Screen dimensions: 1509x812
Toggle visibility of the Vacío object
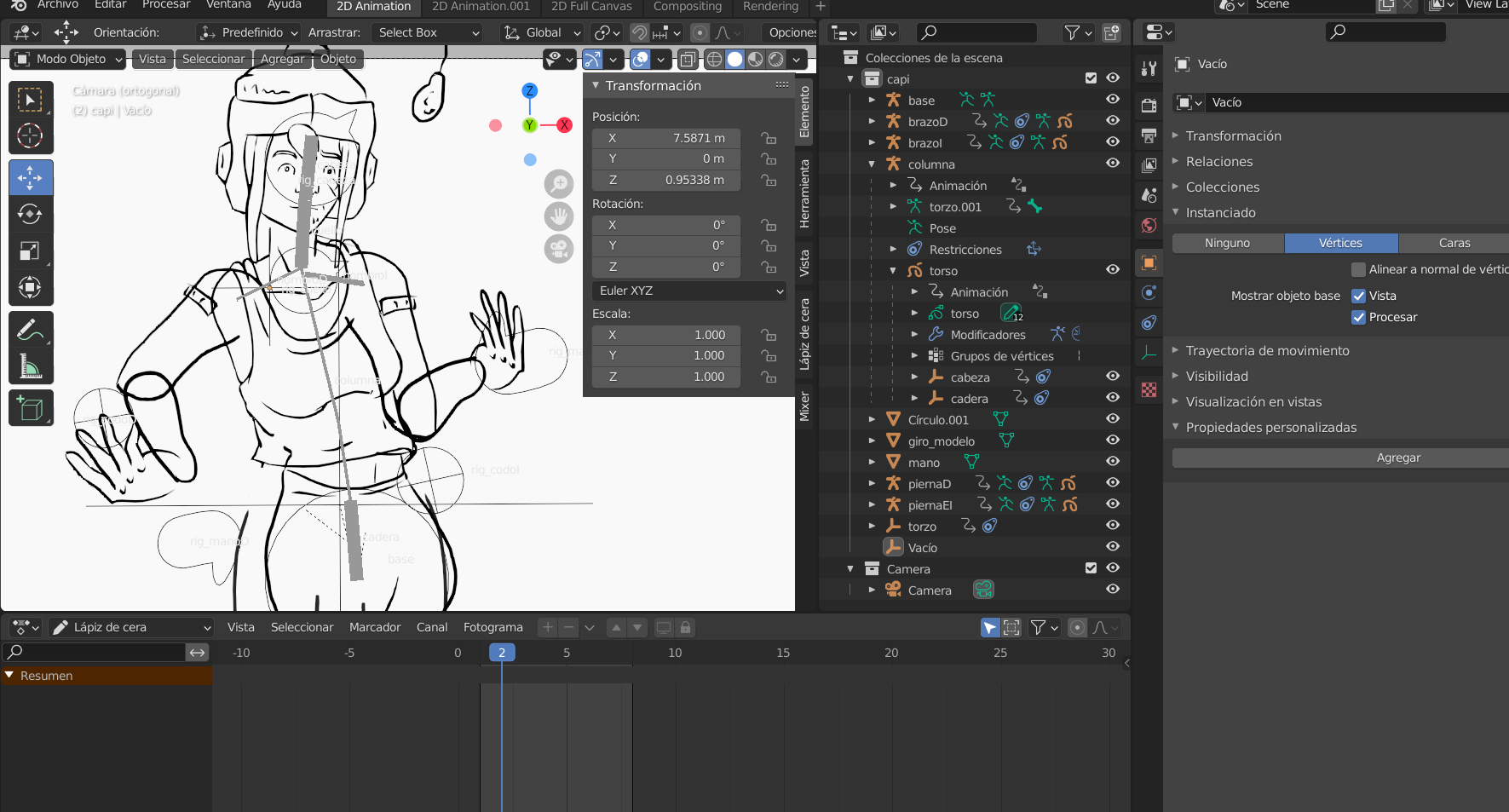[x=1113, y=547]
